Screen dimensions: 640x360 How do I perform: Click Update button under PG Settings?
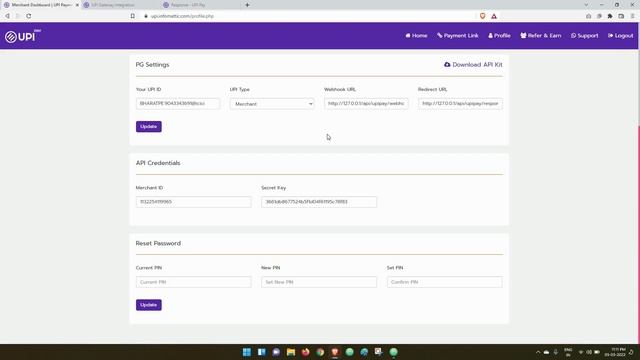(x=149, y=127)
